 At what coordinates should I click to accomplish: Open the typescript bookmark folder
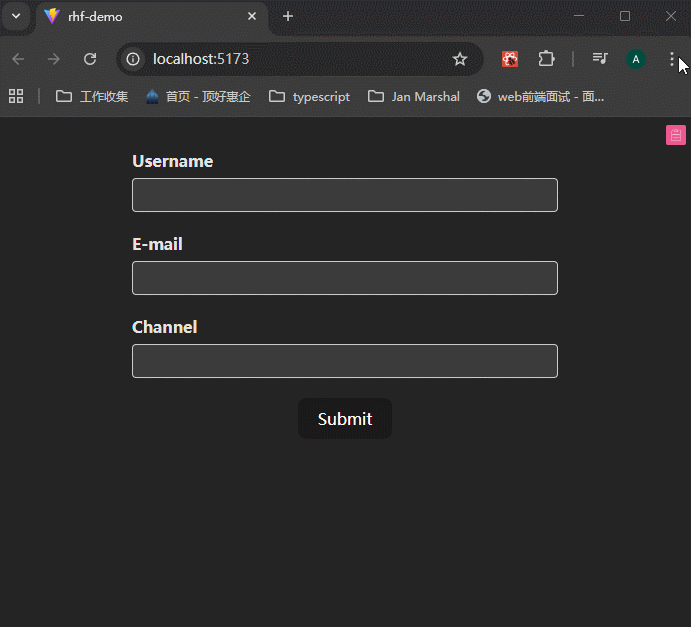click(310, 97)
